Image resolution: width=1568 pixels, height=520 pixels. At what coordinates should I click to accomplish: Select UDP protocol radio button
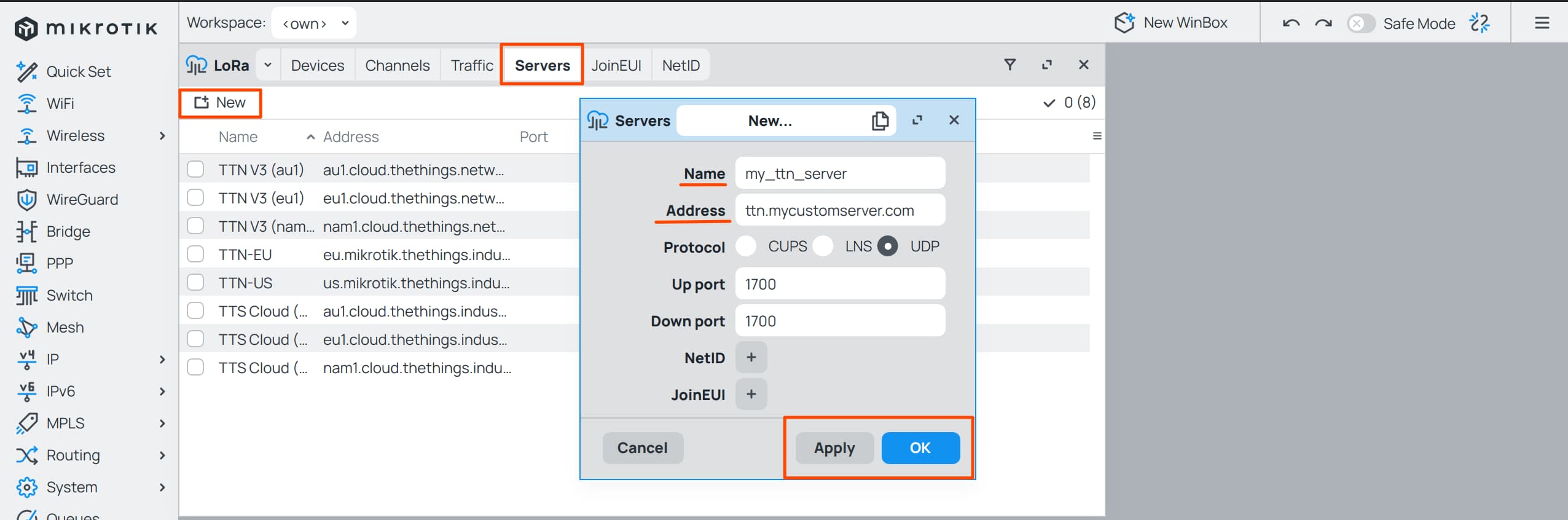click(x=887, y=246)
